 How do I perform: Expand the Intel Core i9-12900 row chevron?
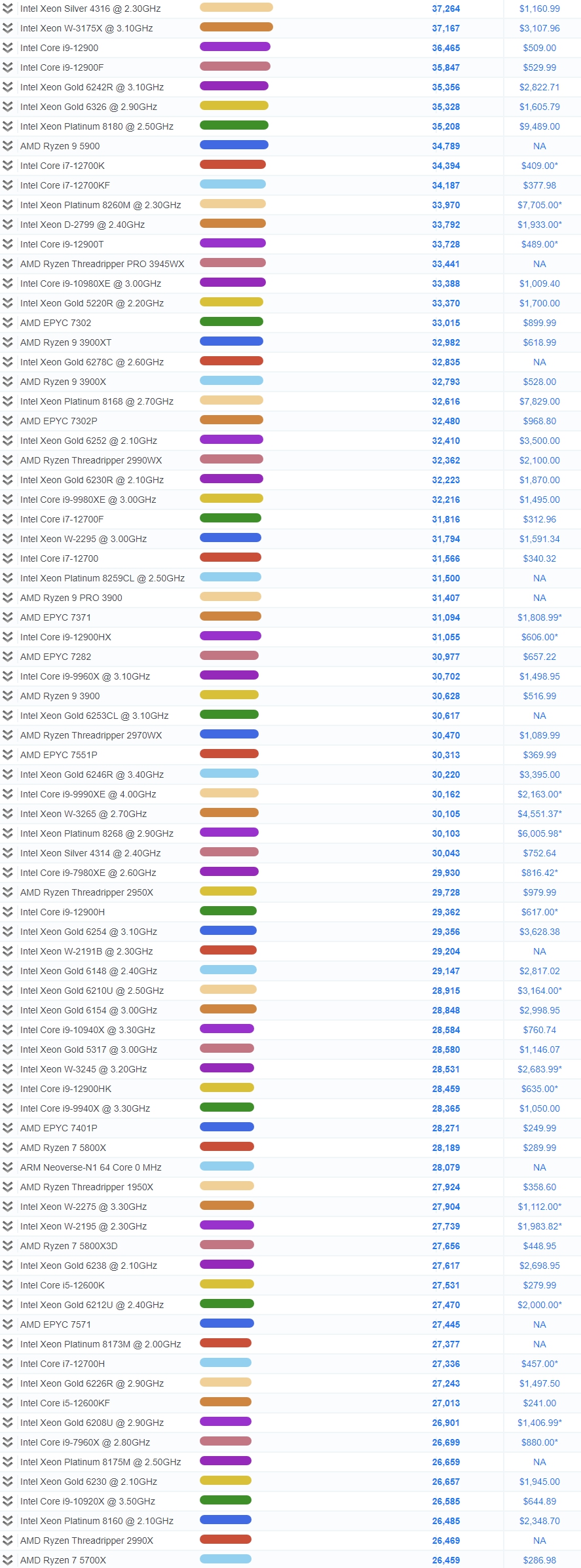(7, 48)
